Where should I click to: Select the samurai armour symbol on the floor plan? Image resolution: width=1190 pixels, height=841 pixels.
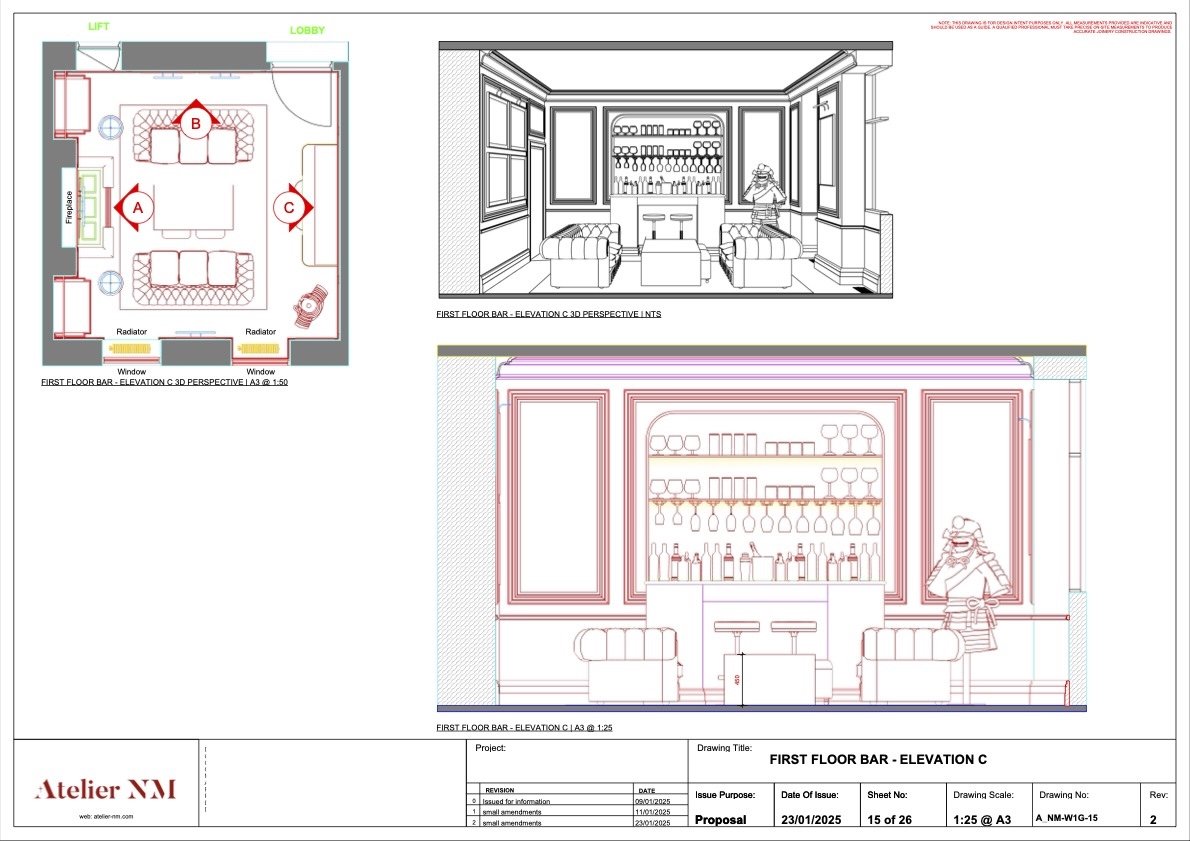[x=310, y=305]
